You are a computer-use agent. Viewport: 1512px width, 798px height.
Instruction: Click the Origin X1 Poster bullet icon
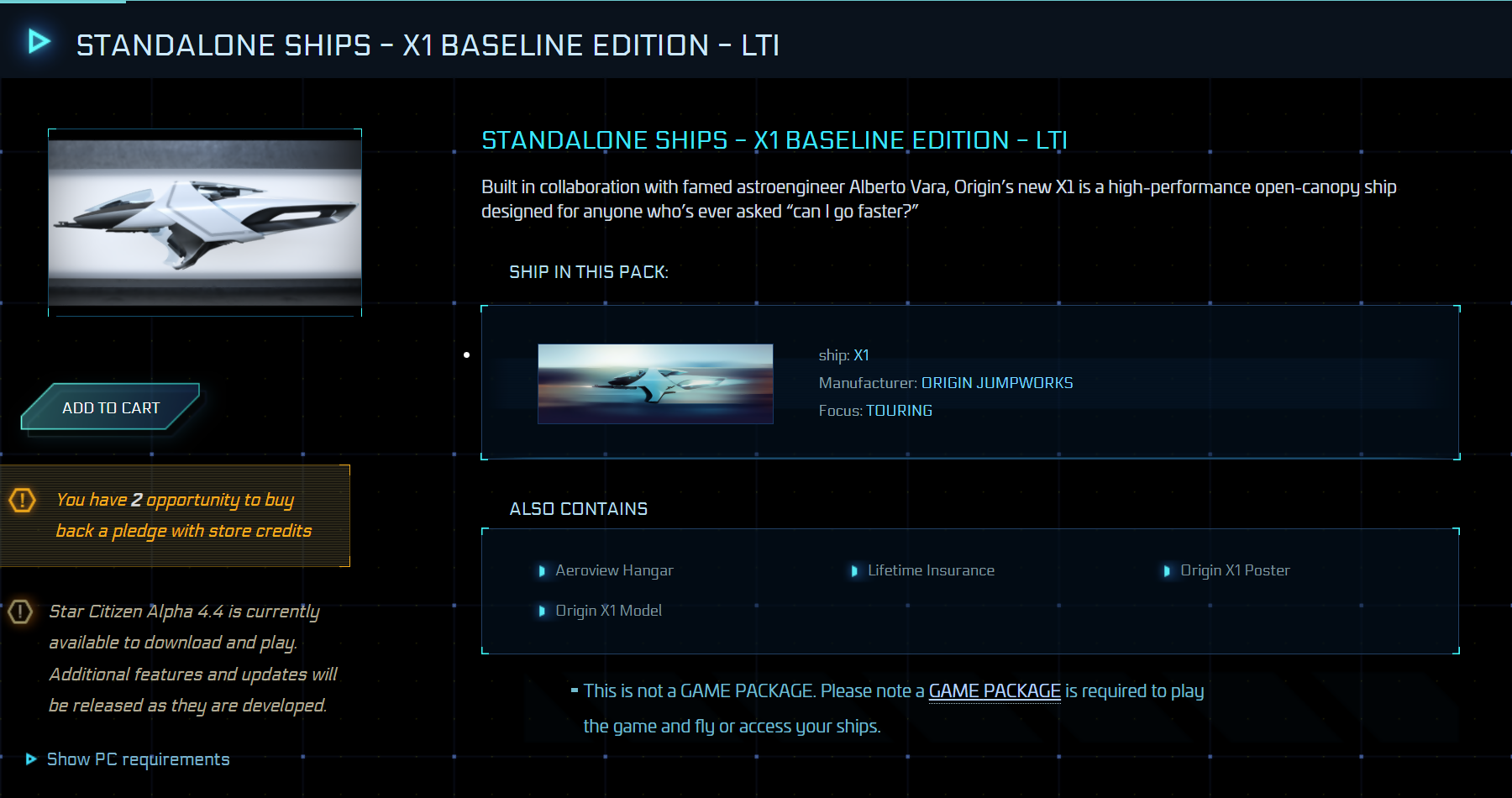pos(1167,571)
